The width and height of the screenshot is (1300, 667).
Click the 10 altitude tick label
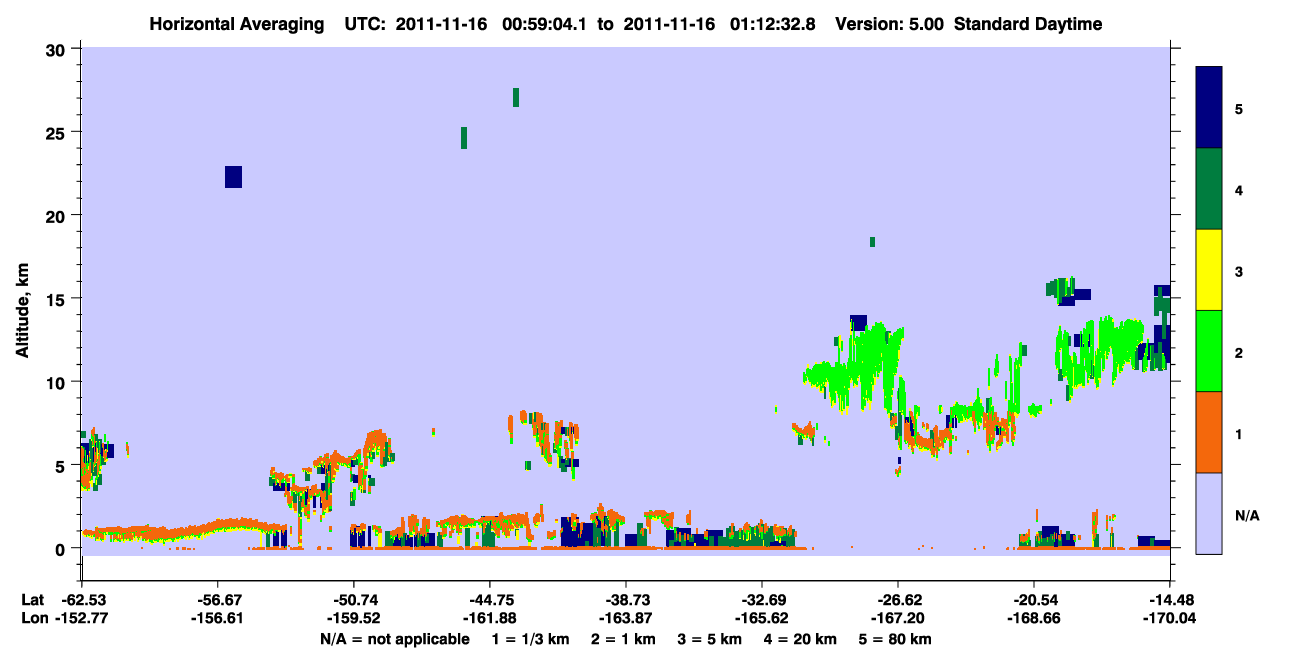coord(58,382)
